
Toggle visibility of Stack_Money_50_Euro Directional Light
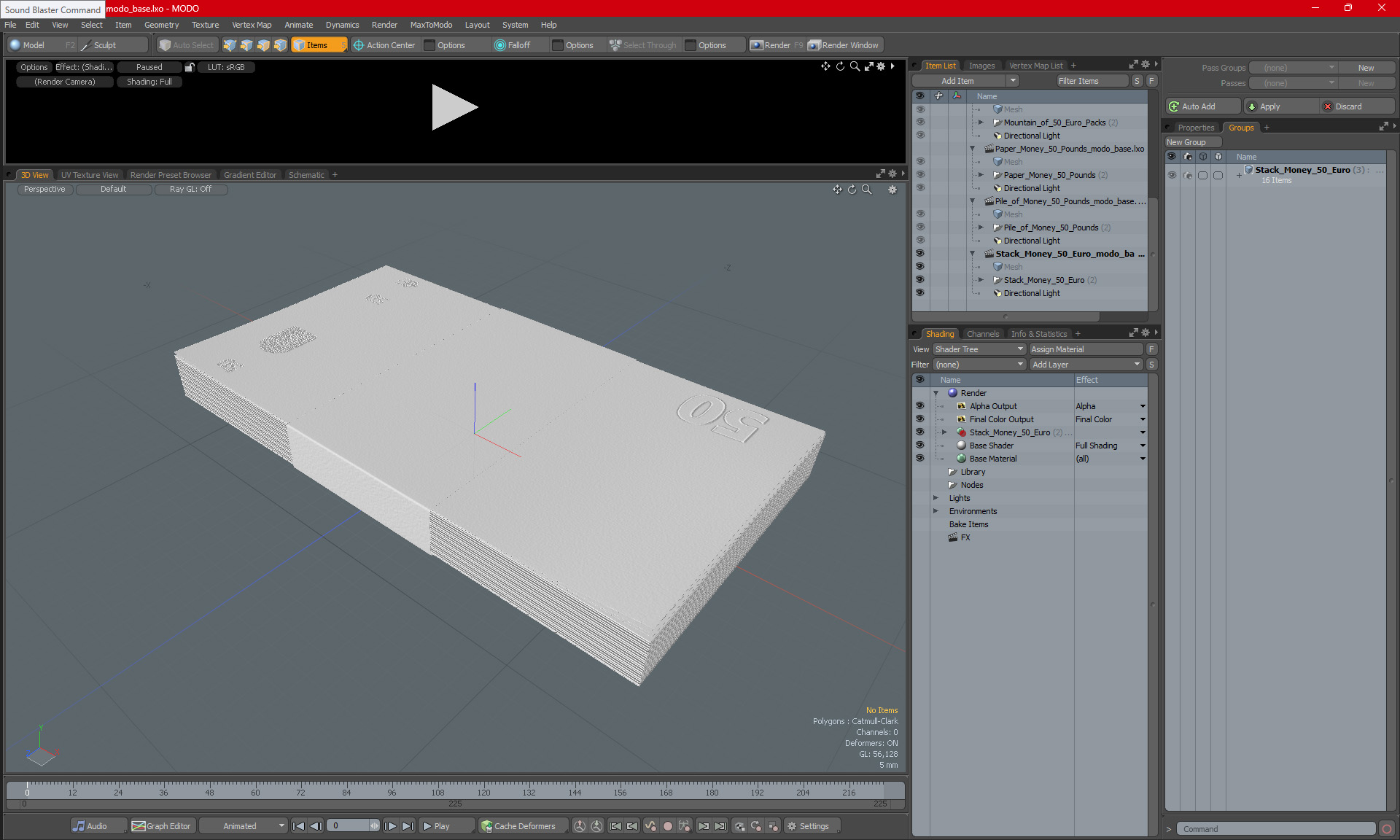point(919,293)
